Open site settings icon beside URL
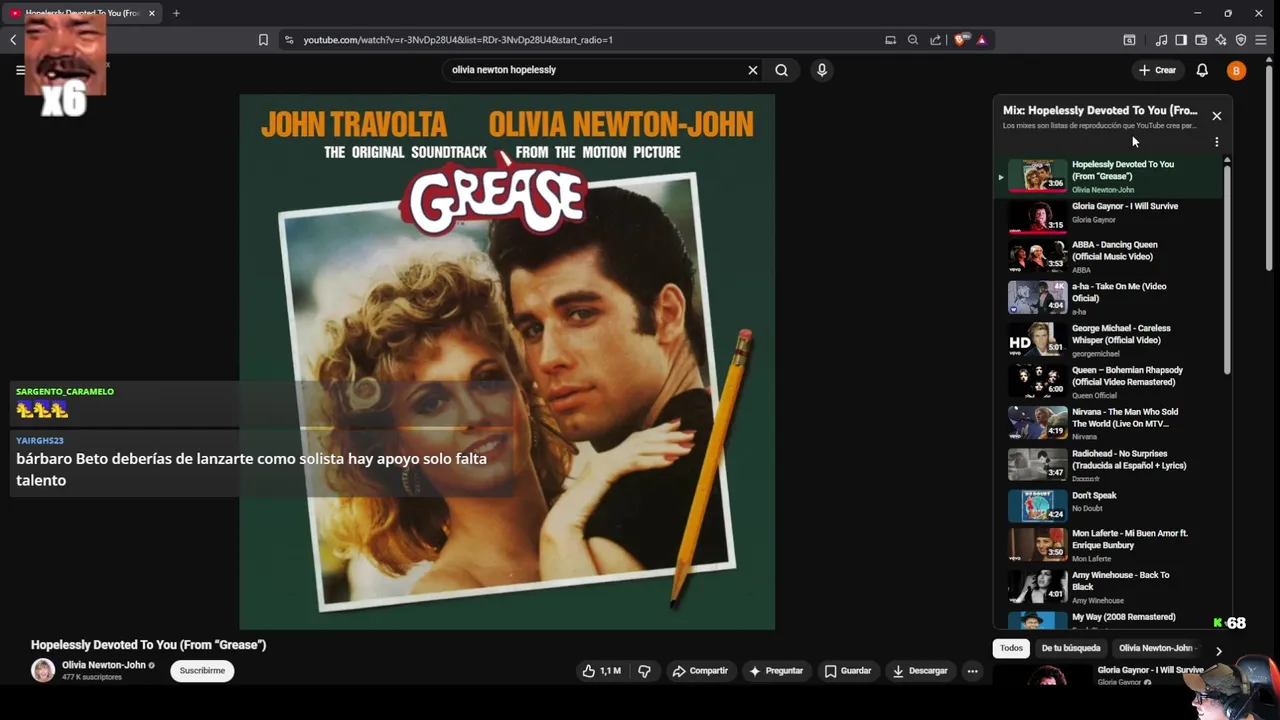1280x720 pixels. [289, 40]
